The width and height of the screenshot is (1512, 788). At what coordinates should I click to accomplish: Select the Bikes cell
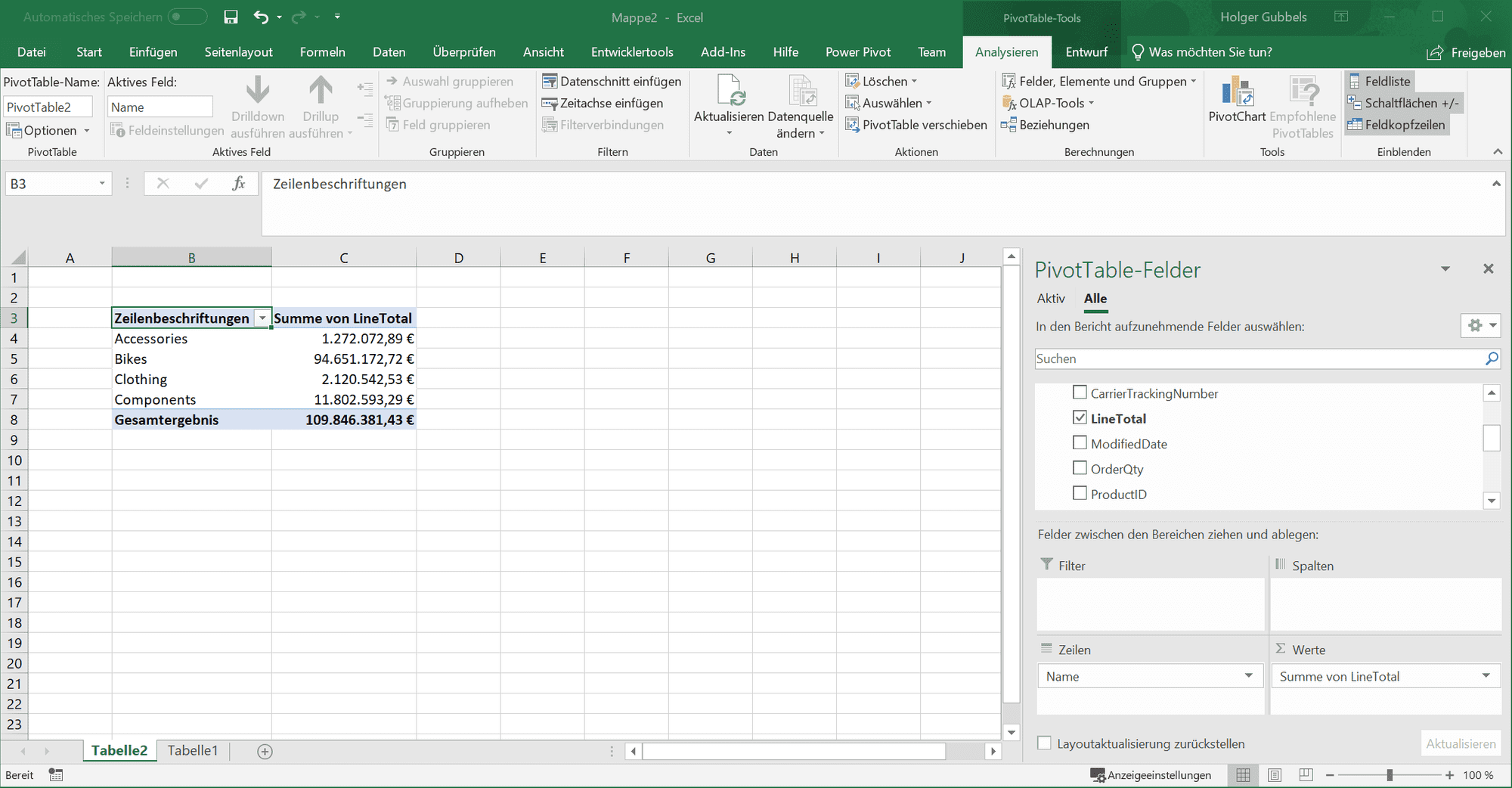pos(191,358)
